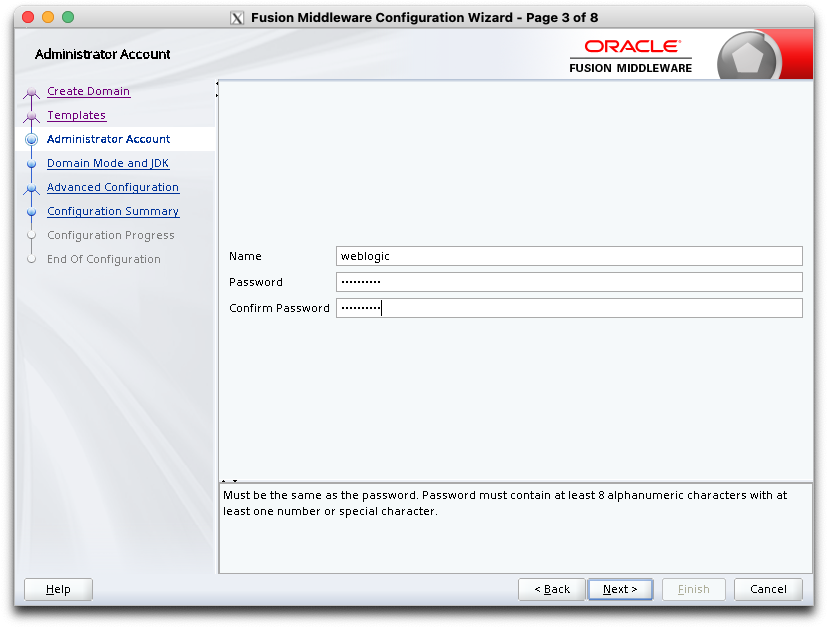
Task: Open Help for this wizard page
Action: coord(58,589)
